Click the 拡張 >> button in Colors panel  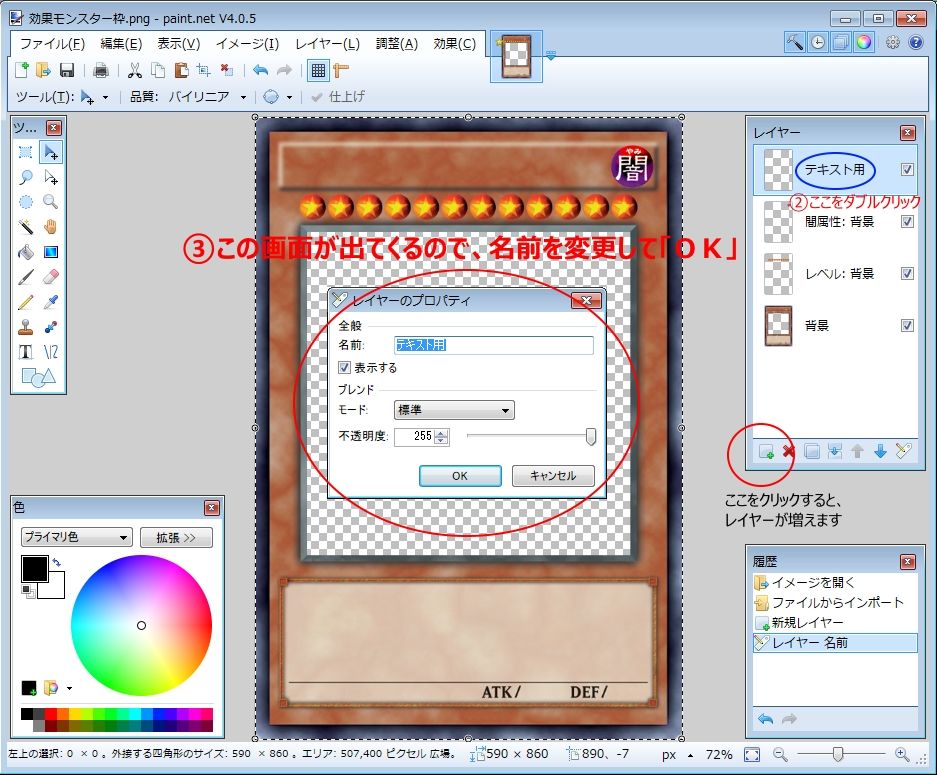pyautogui.click(x=176, y=538)
